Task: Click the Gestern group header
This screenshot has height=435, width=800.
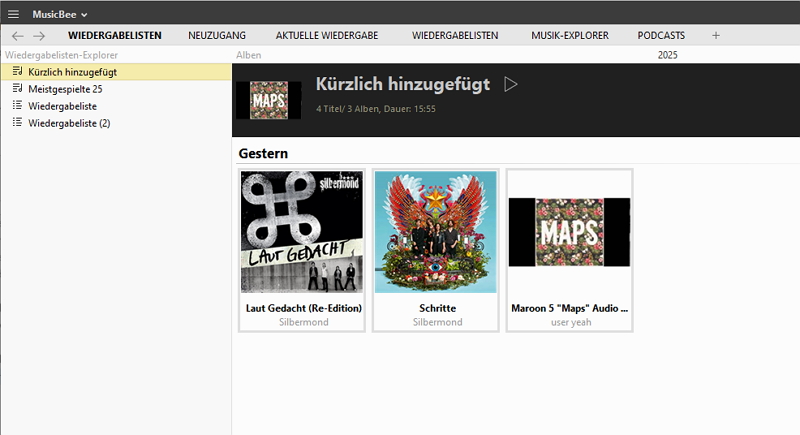Action: coord(263,153)
